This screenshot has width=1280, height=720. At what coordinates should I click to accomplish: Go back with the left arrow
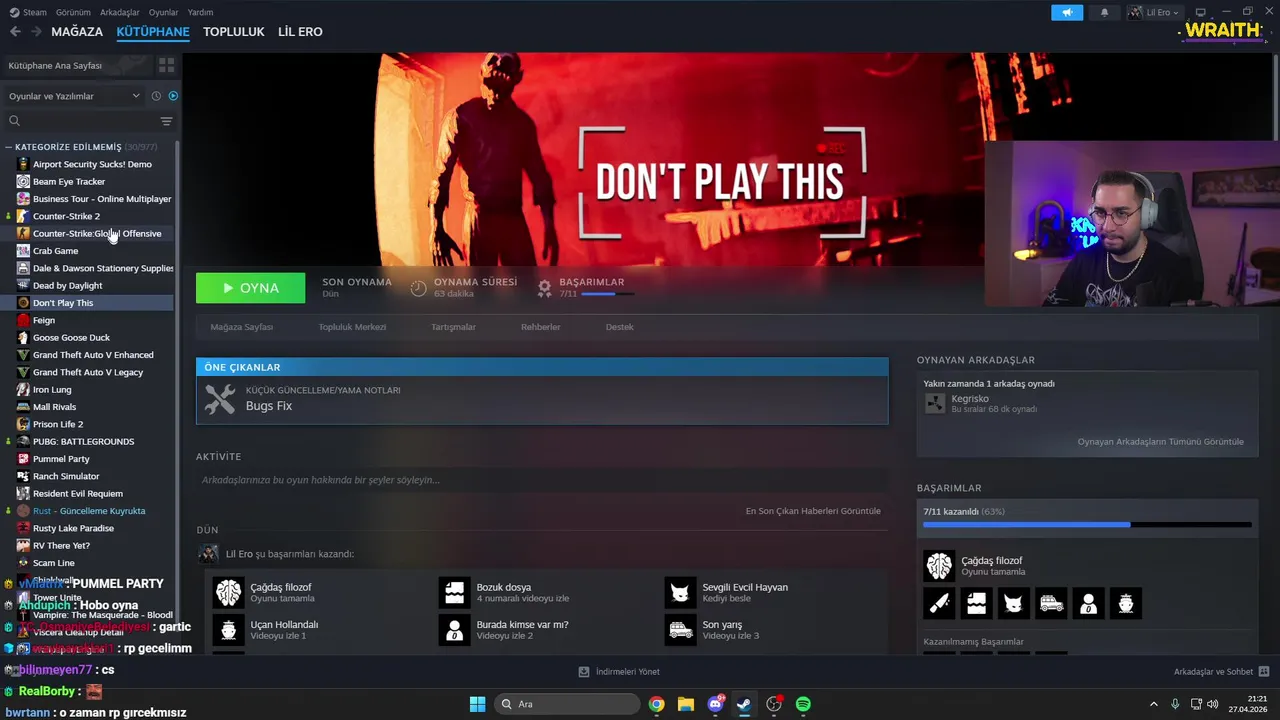(15, 32)
